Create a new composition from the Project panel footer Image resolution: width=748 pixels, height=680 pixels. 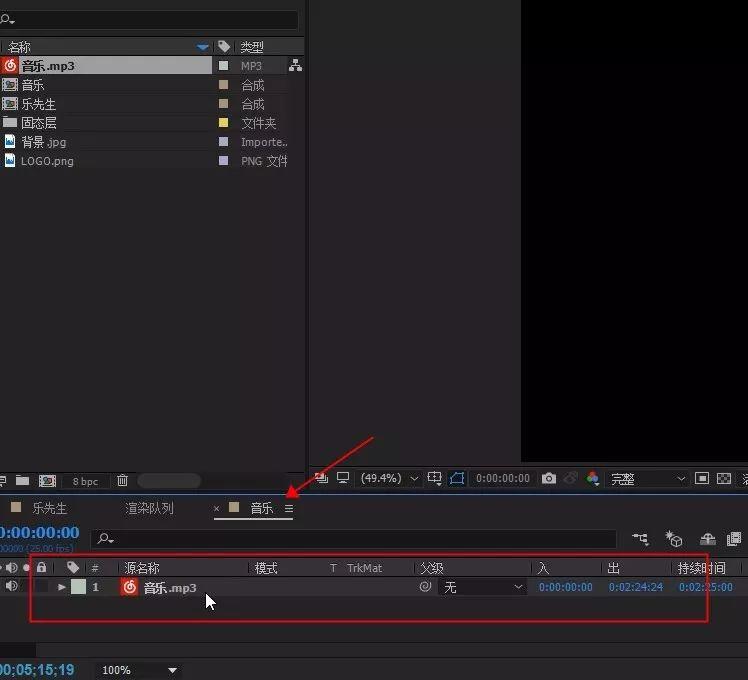click(x=47, y=481)
